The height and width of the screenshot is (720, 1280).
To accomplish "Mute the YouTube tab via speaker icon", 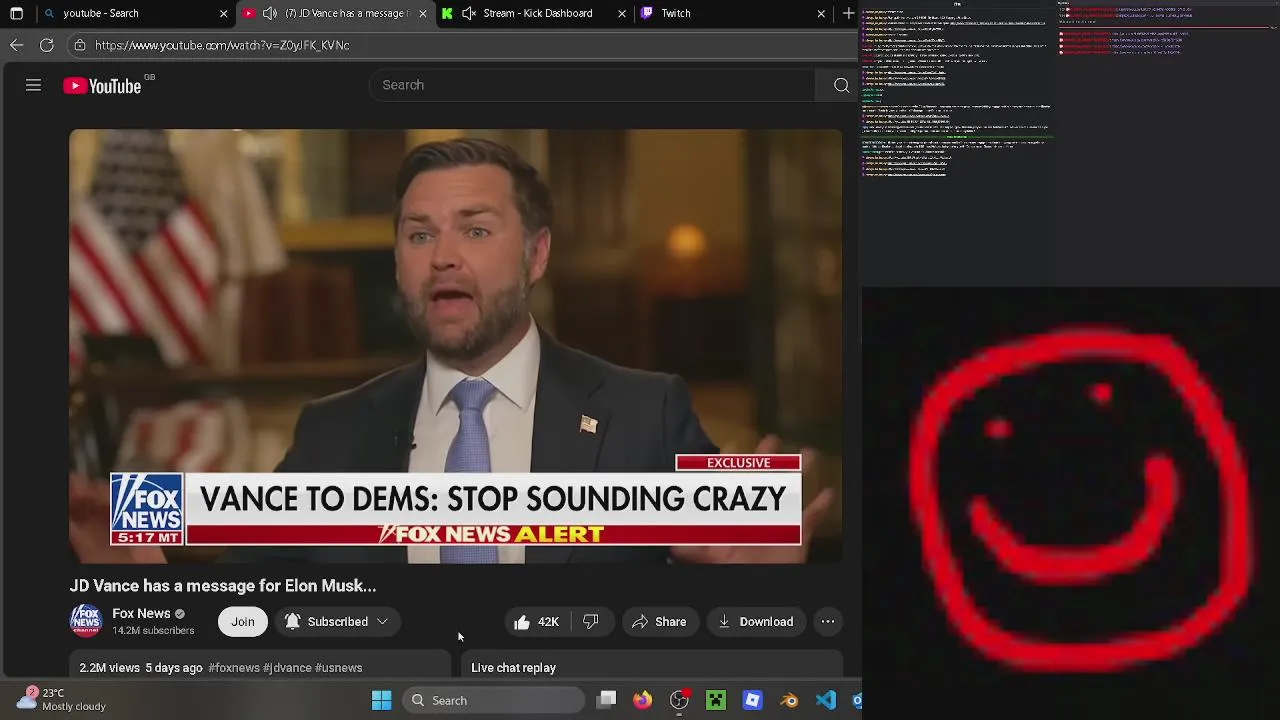I will 269,13.
